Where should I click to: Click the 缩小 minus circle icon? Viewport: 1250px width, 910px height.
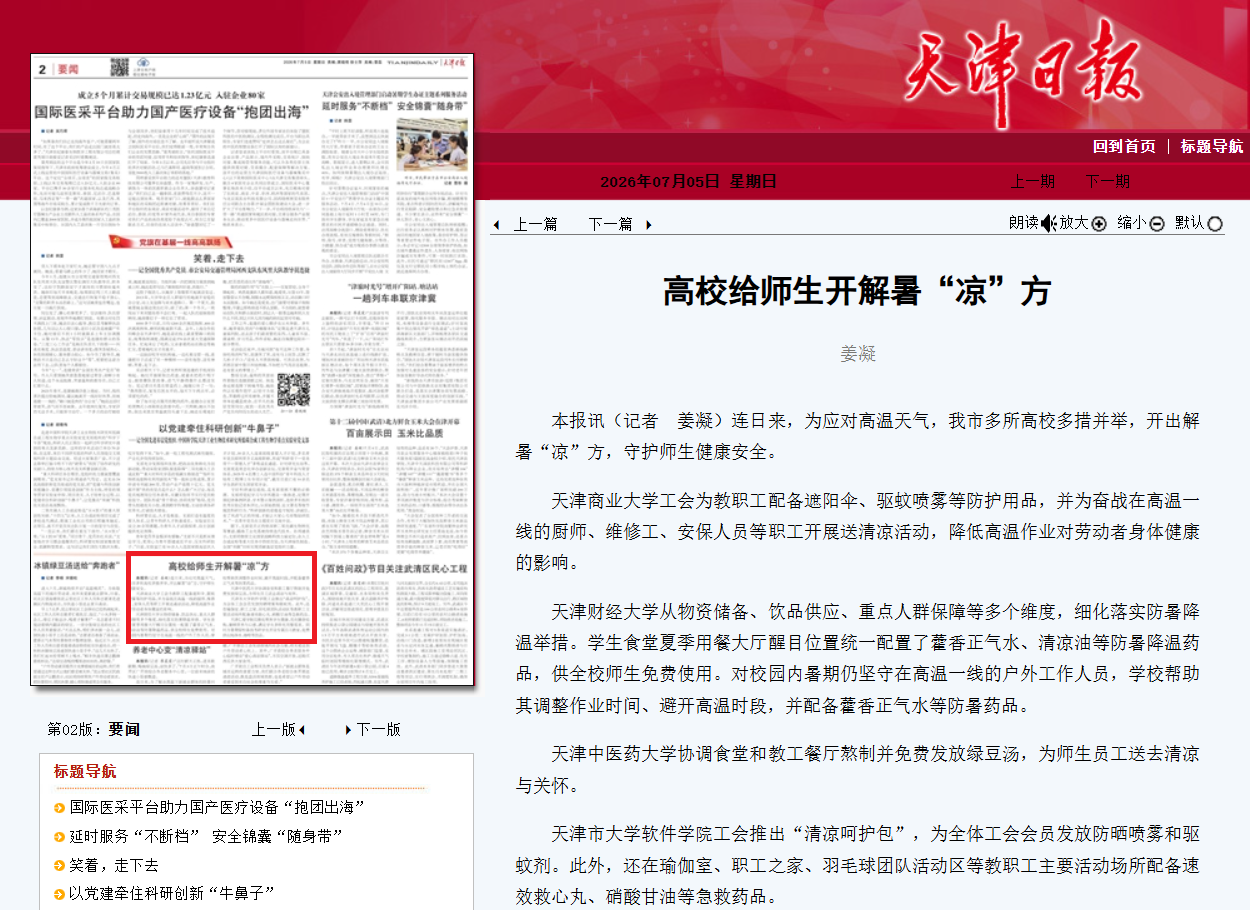click(1157, 224)
